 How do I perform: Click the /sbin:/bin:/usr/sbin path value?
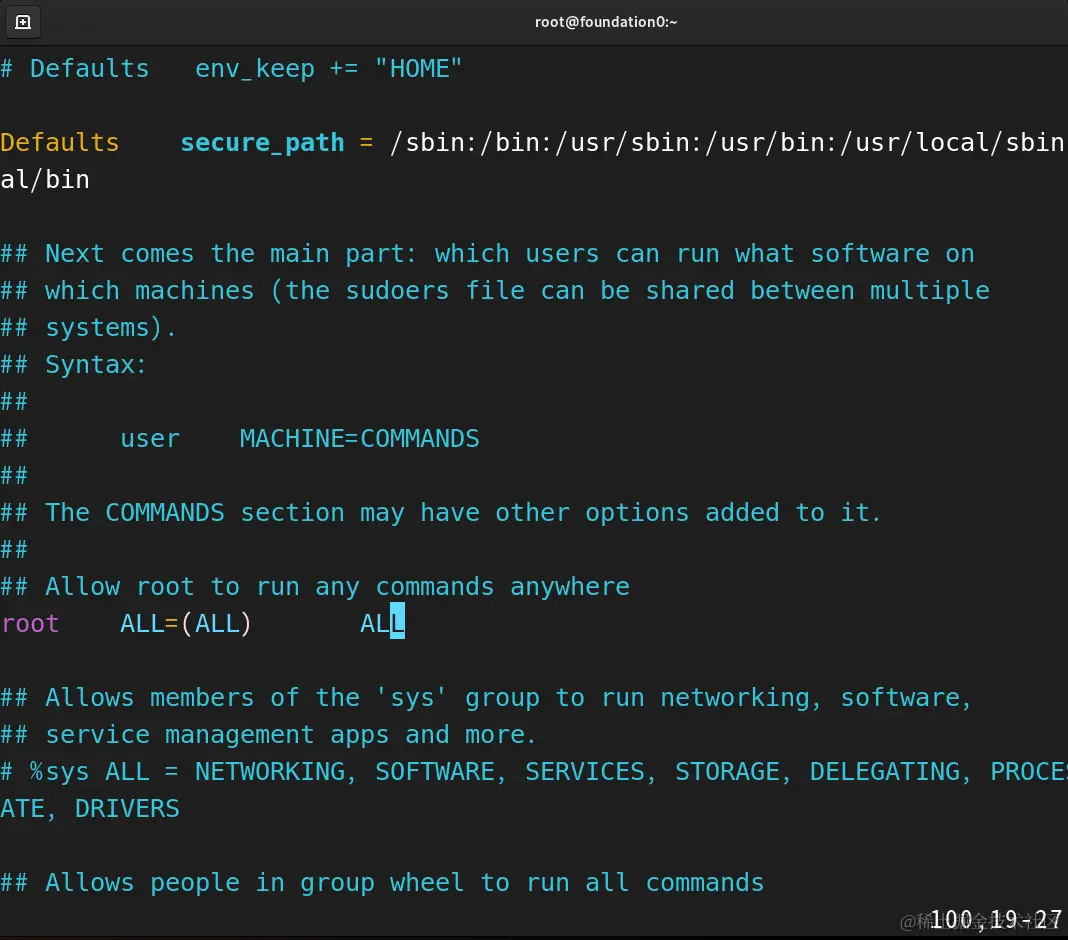726,142
